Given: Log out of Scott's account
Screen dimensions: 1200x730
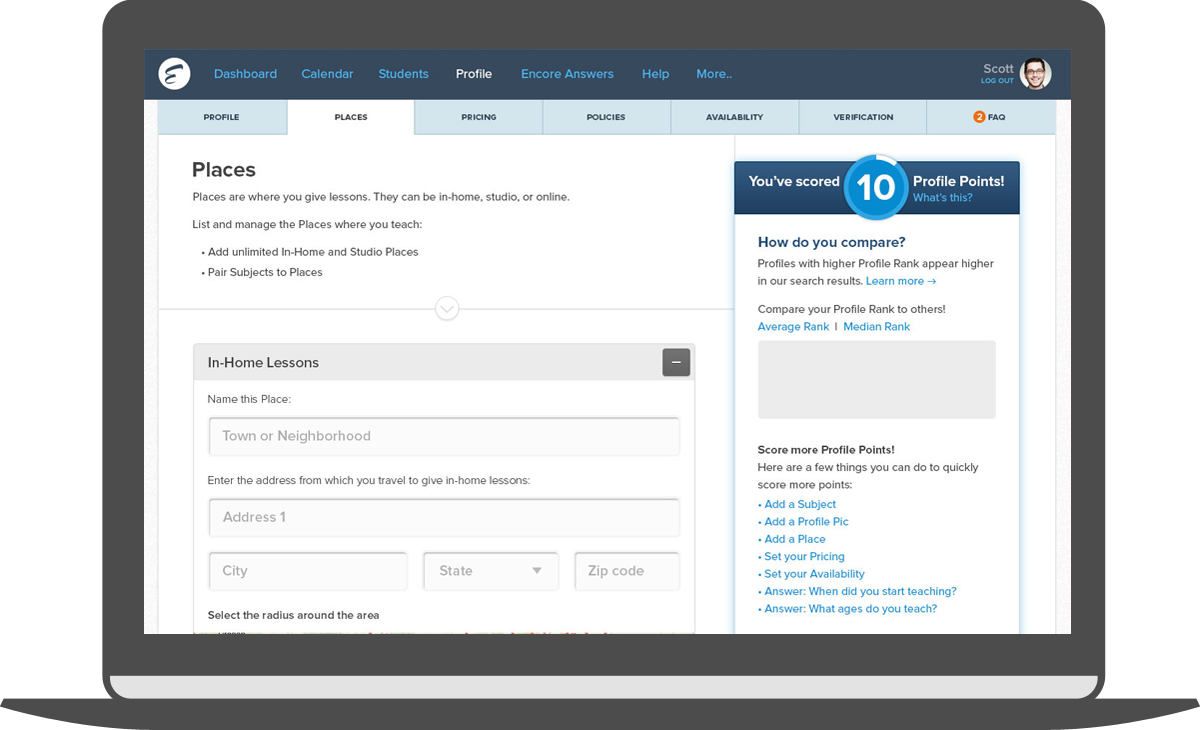Looking at the screenshot, I should [997, 82].
